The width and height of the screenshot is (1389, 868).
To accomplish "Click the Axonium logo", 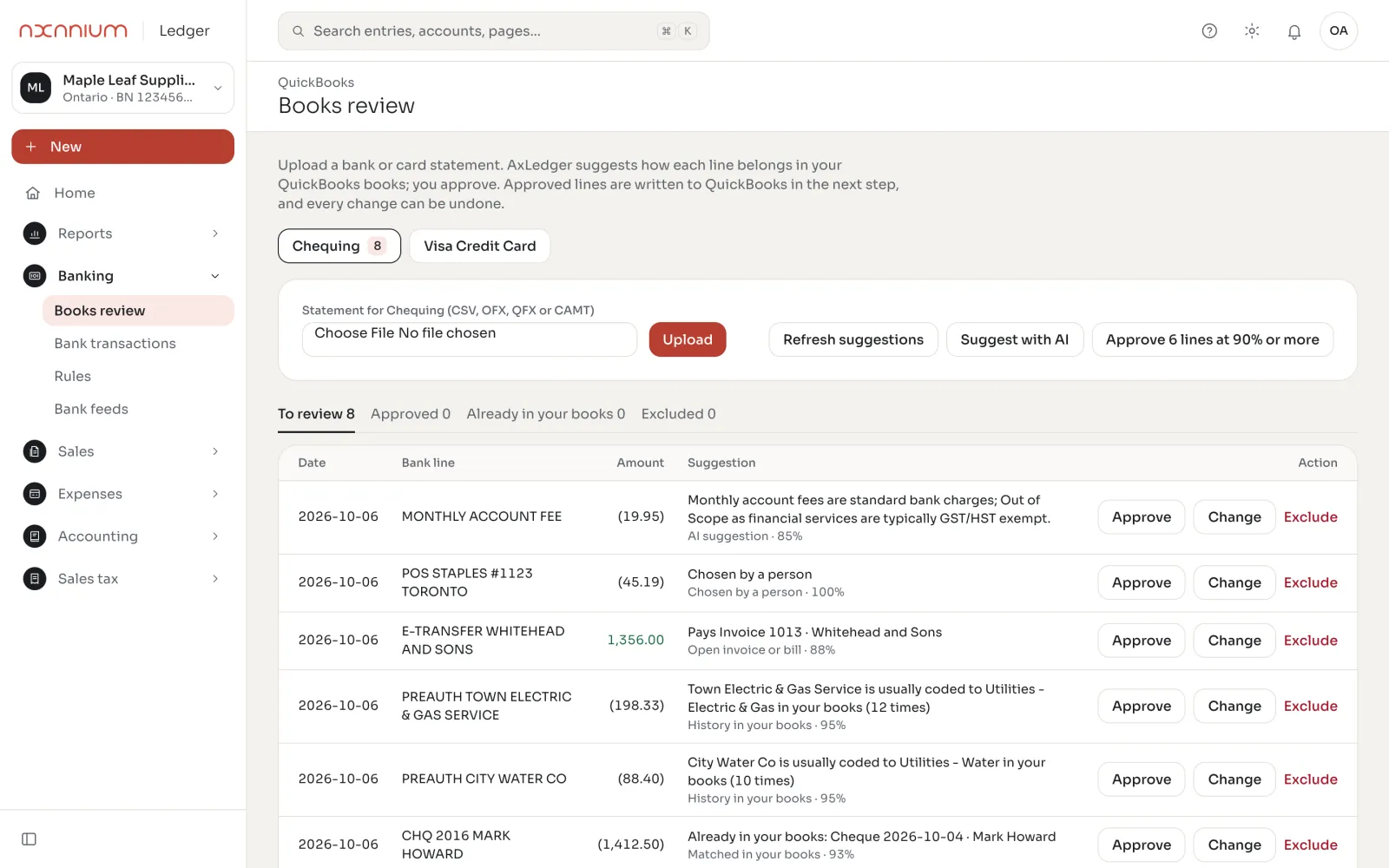I will [74, 31].
